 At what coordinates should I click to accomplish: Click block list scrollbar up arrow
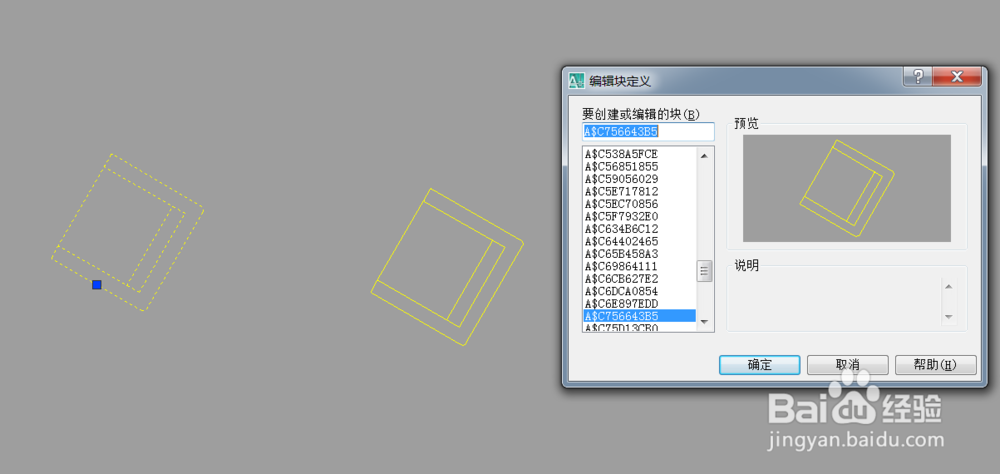[x=704, y=155]
